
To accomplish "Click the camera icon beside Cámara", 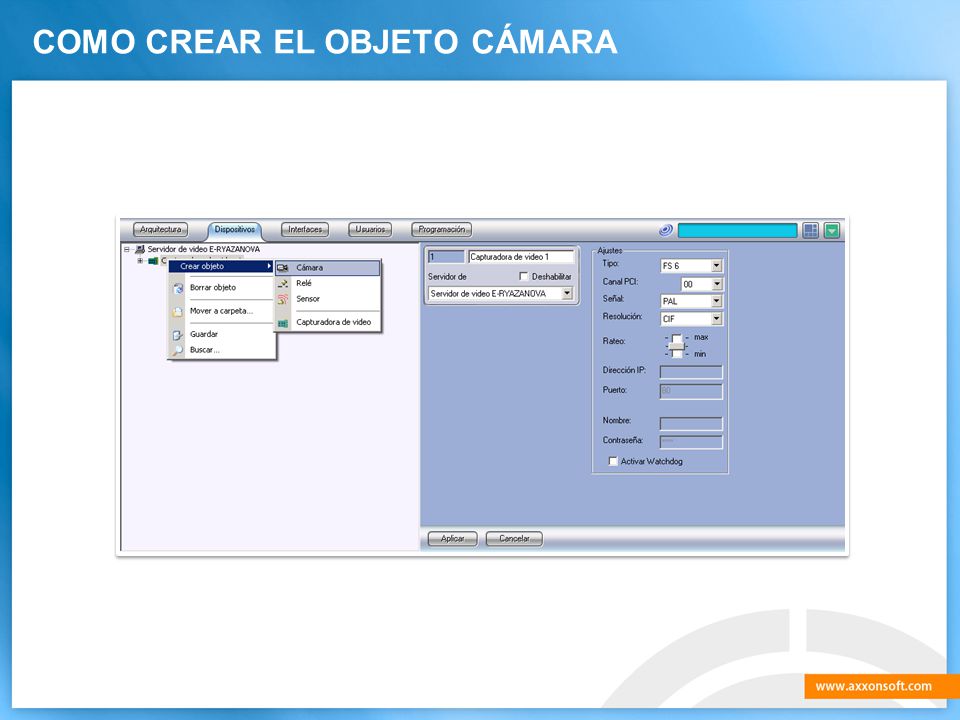I will click(x=283, y=268).
